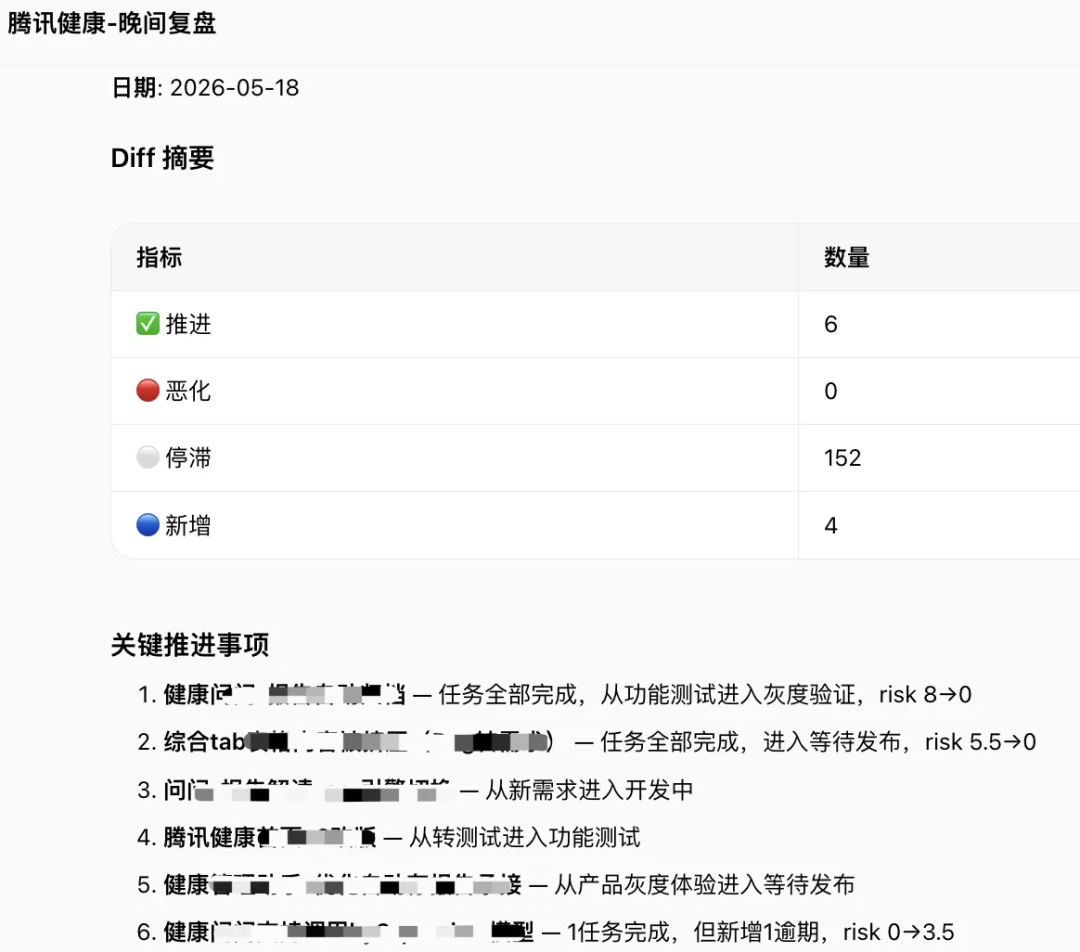Image resolution: width=1080 pixels, height=952 pixels.
Task: Click item 6 text 但新增1逾期 risk 0→3.5
Action: point(824,932)
